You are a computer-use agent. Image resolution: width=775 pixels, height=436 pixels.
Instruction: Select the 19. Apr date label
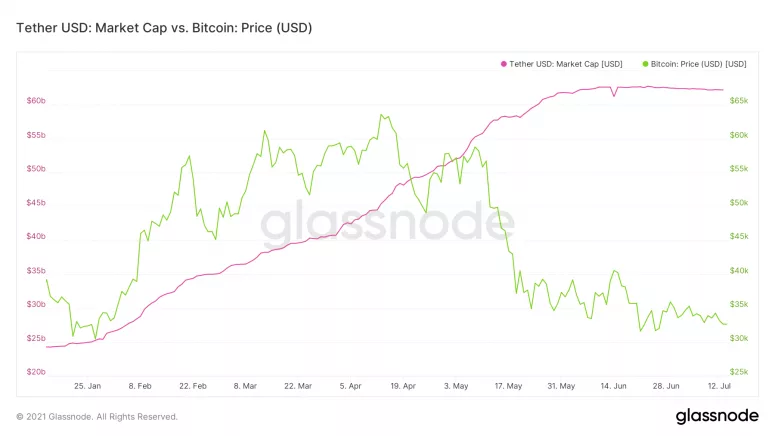pyautogui.click(x=403, y=386)
